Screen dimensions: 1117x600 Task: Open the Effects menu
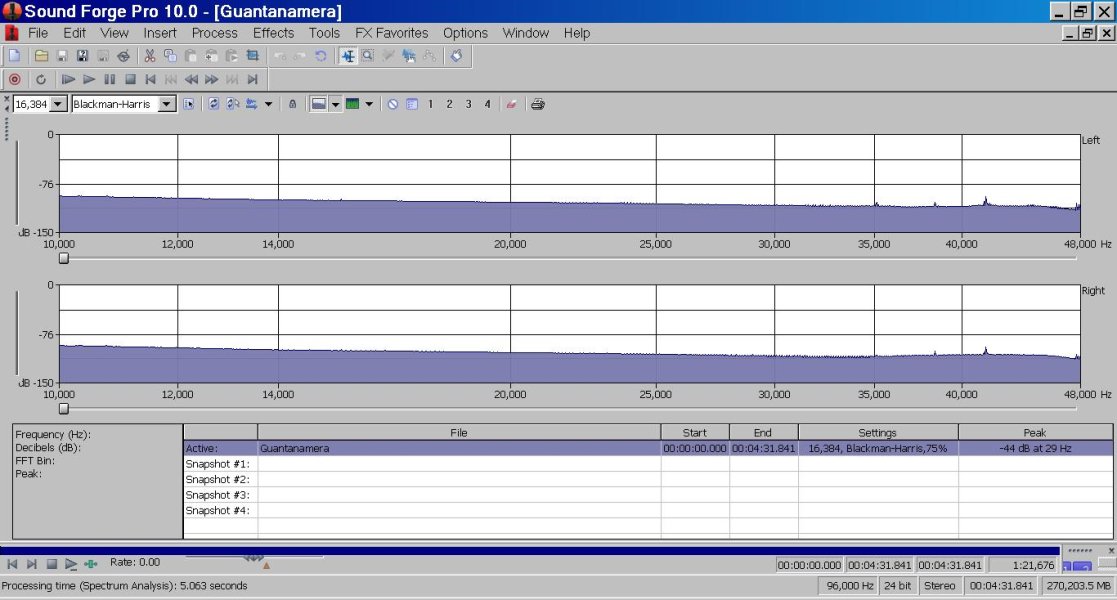coord(273,33)
